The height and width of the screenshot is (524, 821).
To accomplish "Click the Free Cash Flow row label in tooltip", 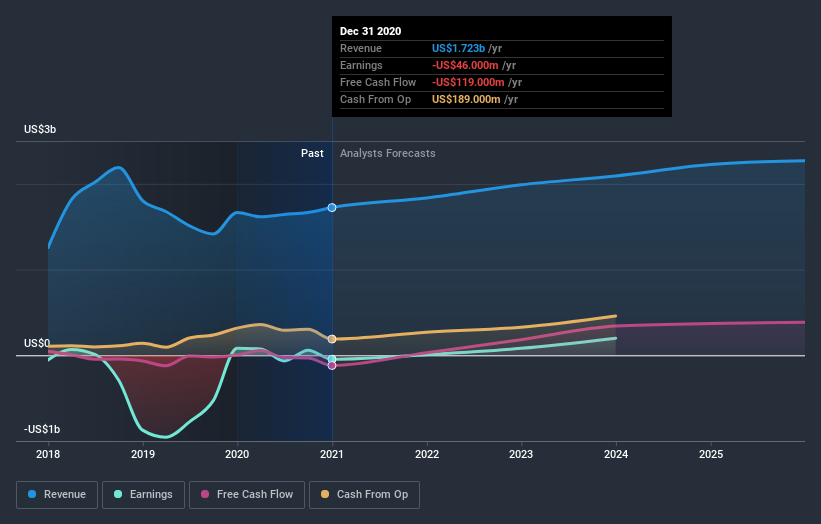I will pos(378,82).
